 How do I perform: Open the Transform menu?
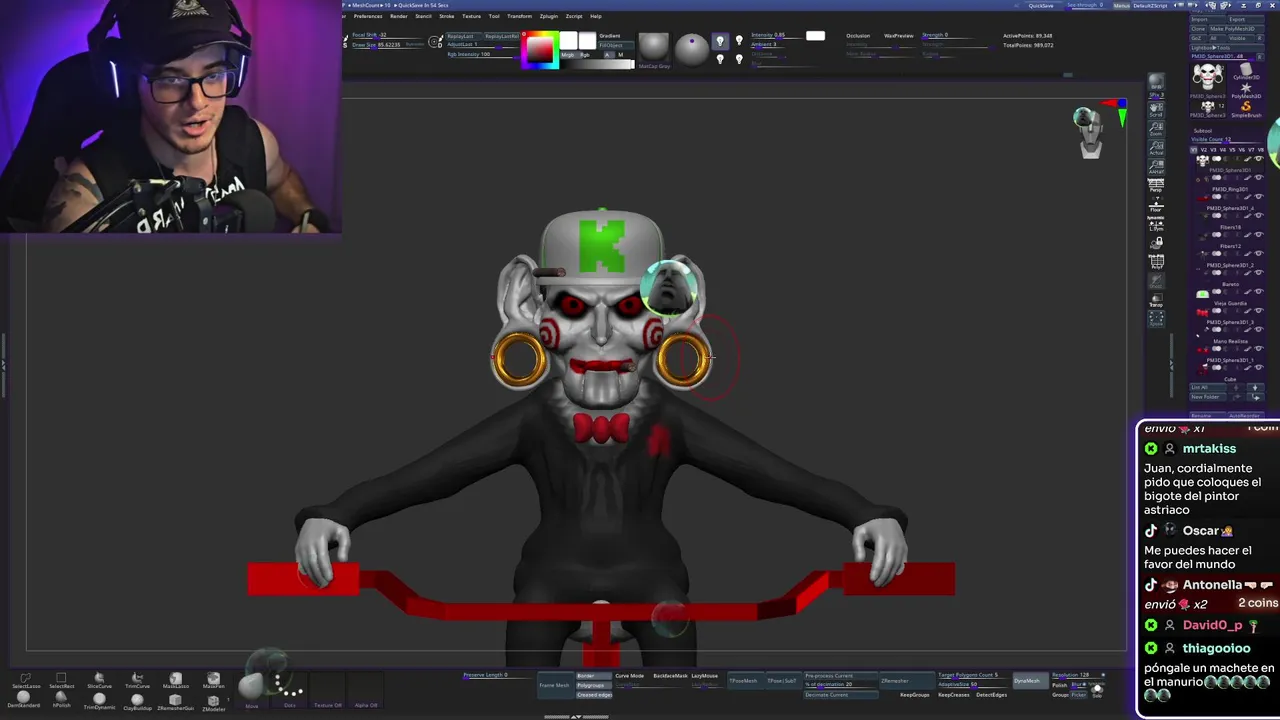519,16
